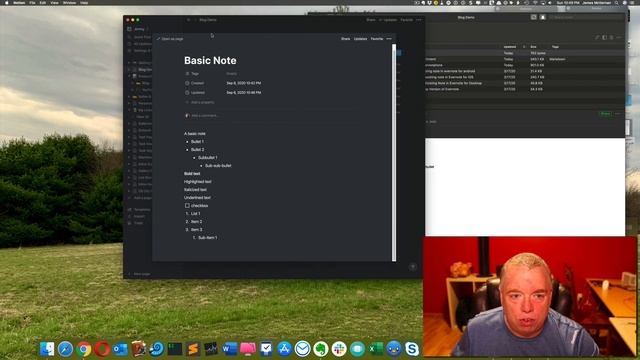Open Slack from the Dock

339,349
